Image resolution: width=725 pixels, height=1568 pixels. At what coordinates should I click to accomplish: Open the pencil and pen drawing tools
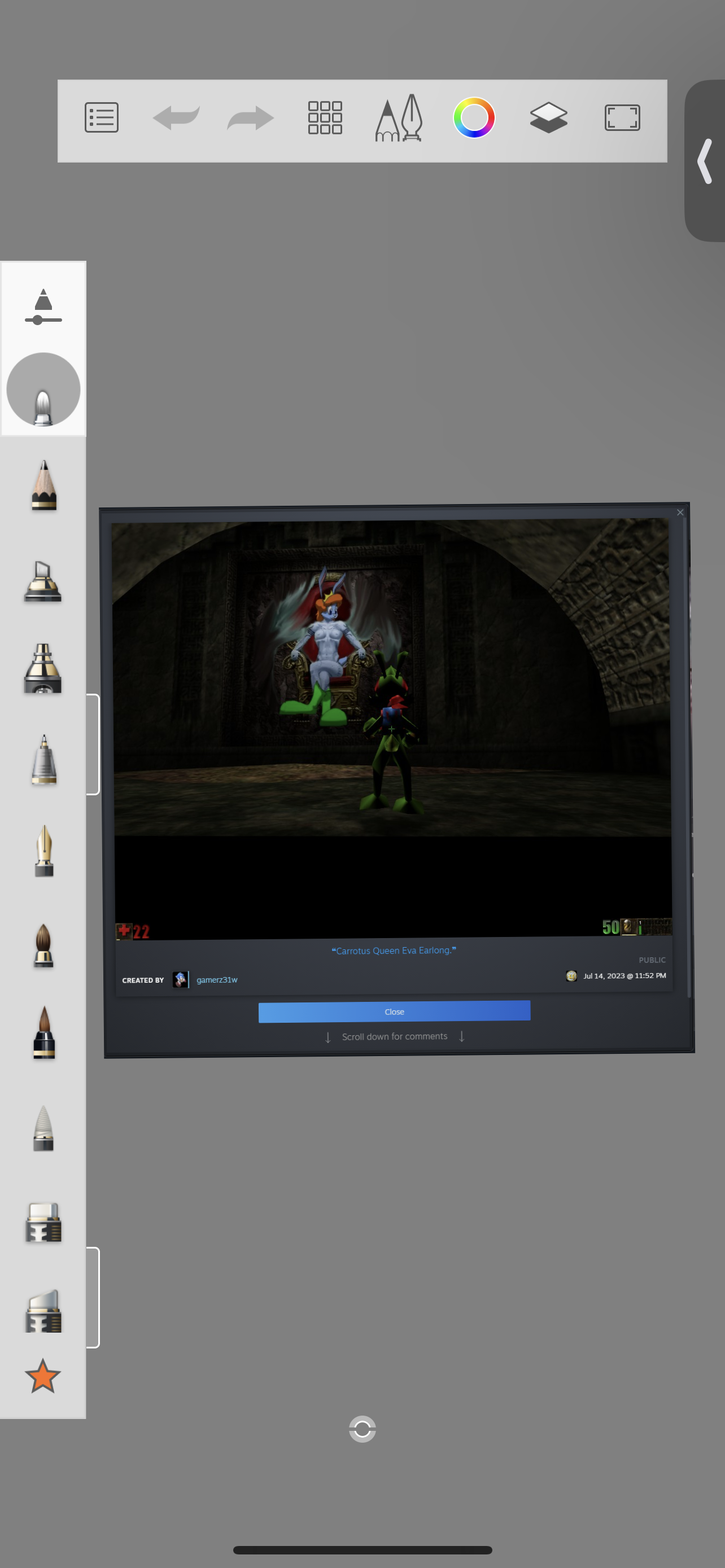(399, 117)
